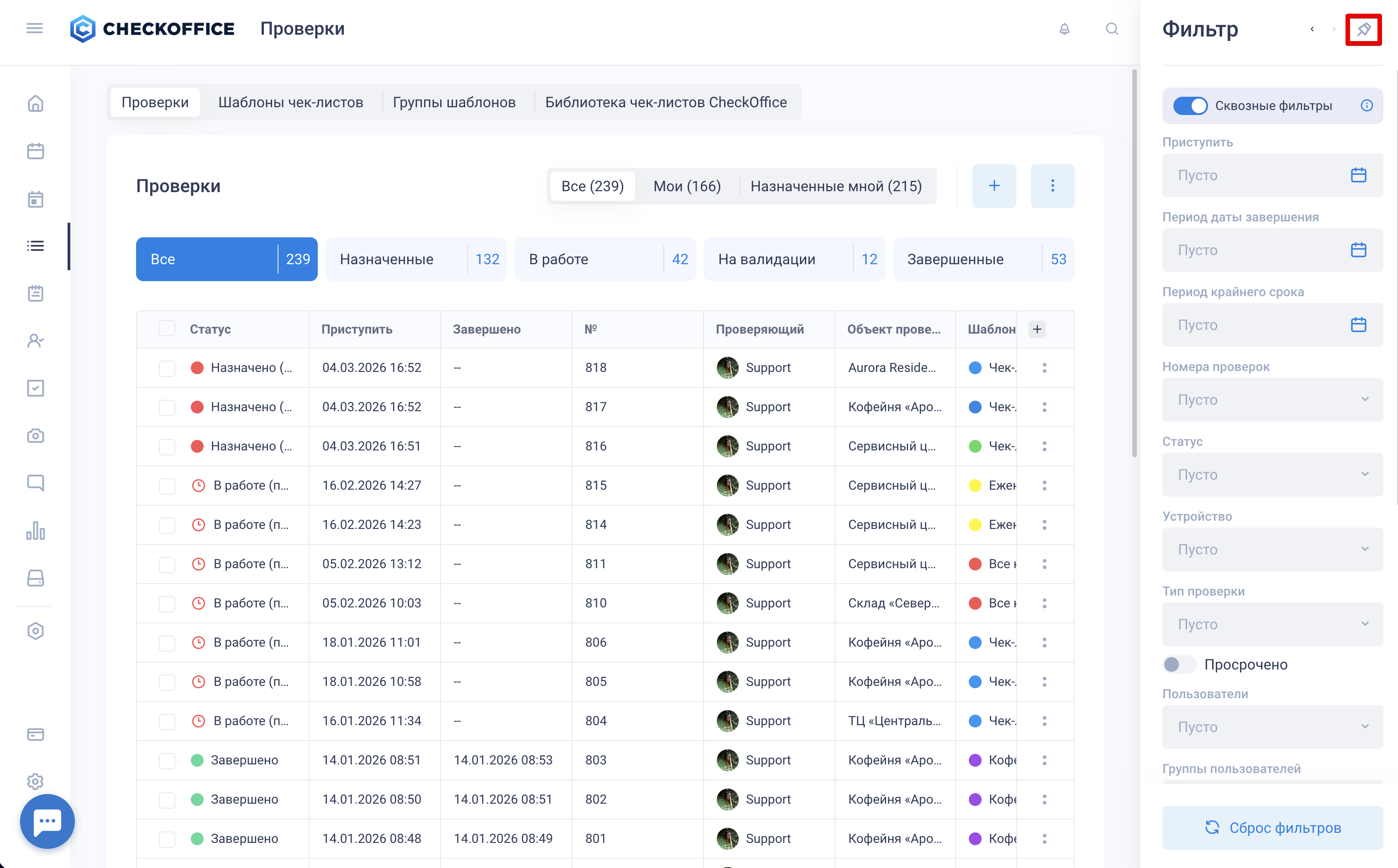Click the plus button to add inspection
The image size is (1398, 868).
click(x=993, y=186)
